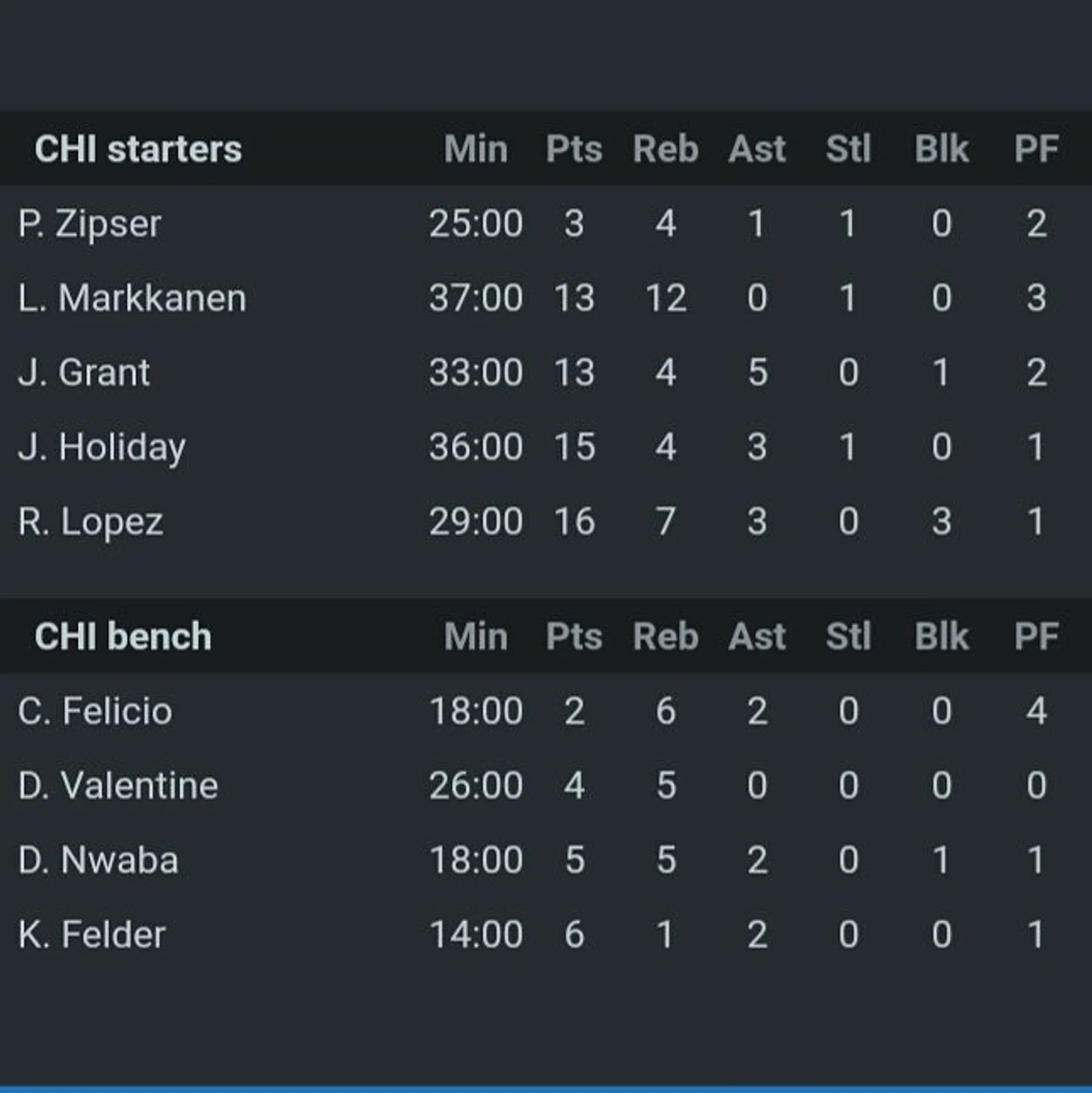Viewport: 1092px width, 1093px height.
Task: Open J. Holiday's stats row
Action: tap(102, 446)
